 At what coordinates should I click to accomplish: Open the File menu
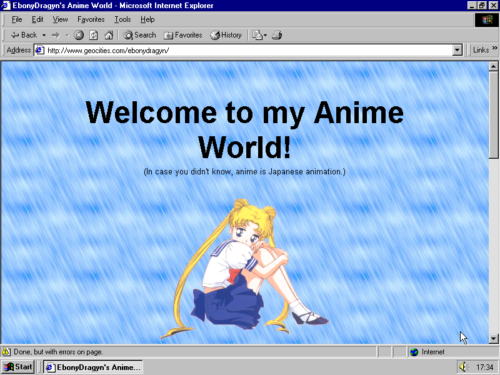pyautogui.click(x=17, y=20)
